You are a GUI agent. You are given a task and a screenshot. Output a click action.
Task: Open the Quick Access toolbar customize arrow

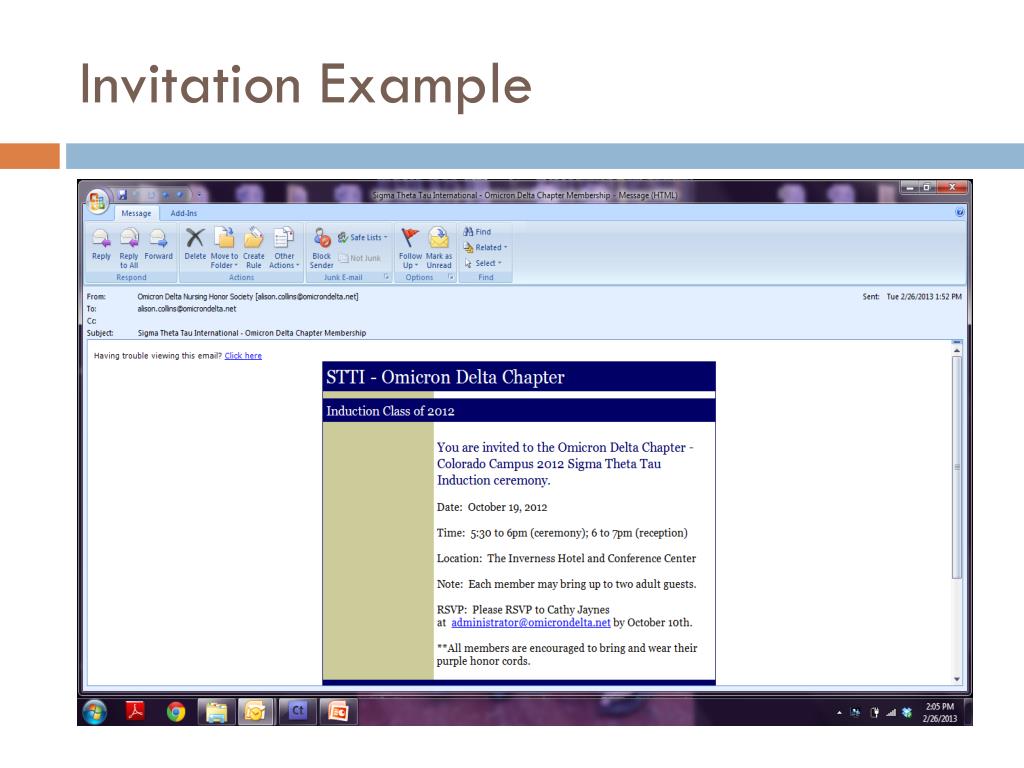point(199,195)
